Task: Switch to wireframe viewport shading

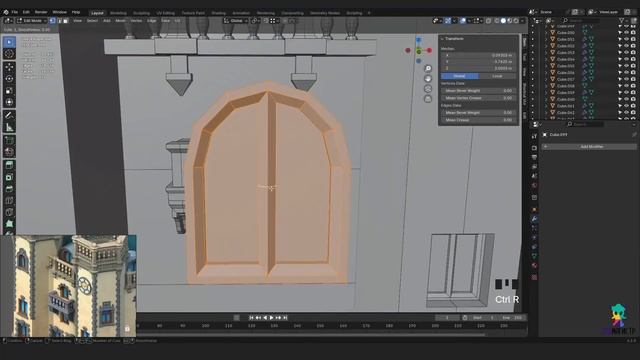Action: point(497,21)
